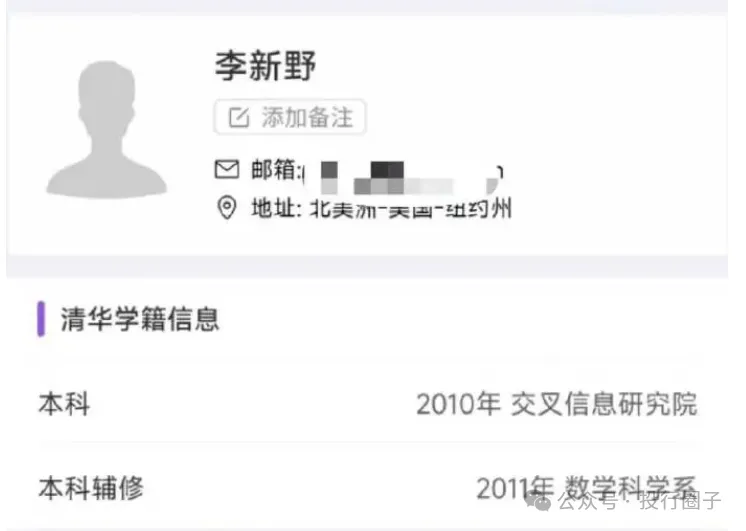Click 2010年 交叉信息研究院 entry

(557, 404)
